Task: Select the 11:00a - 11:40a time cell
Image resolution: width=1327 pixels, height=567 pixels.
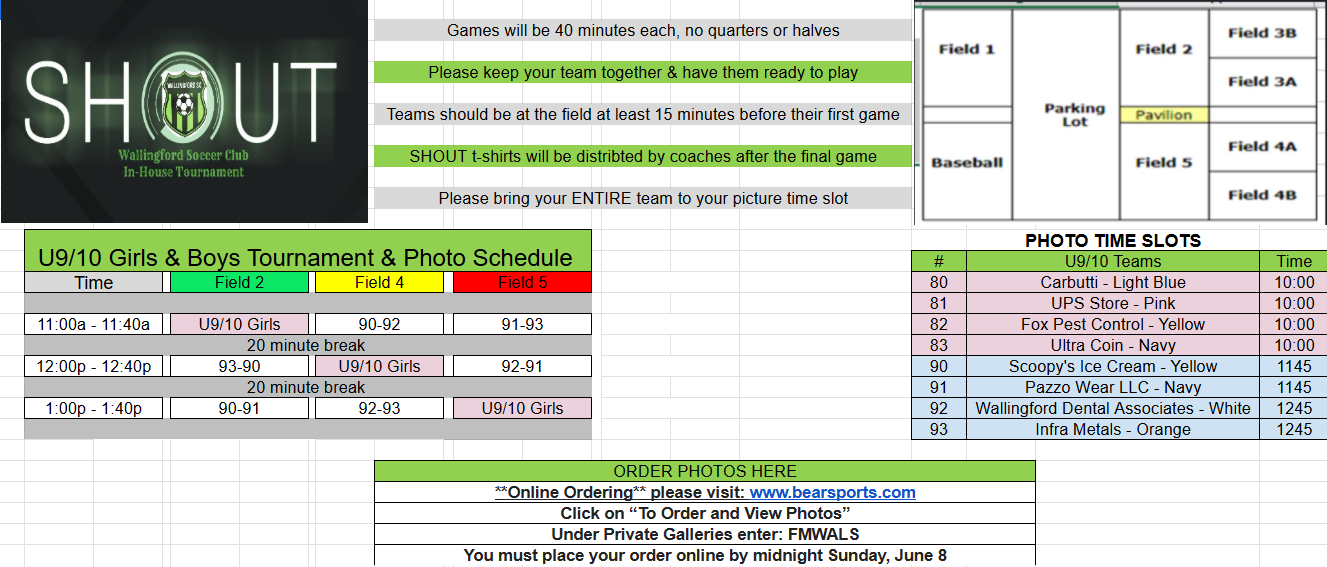Action: click(x=93, y=324)
